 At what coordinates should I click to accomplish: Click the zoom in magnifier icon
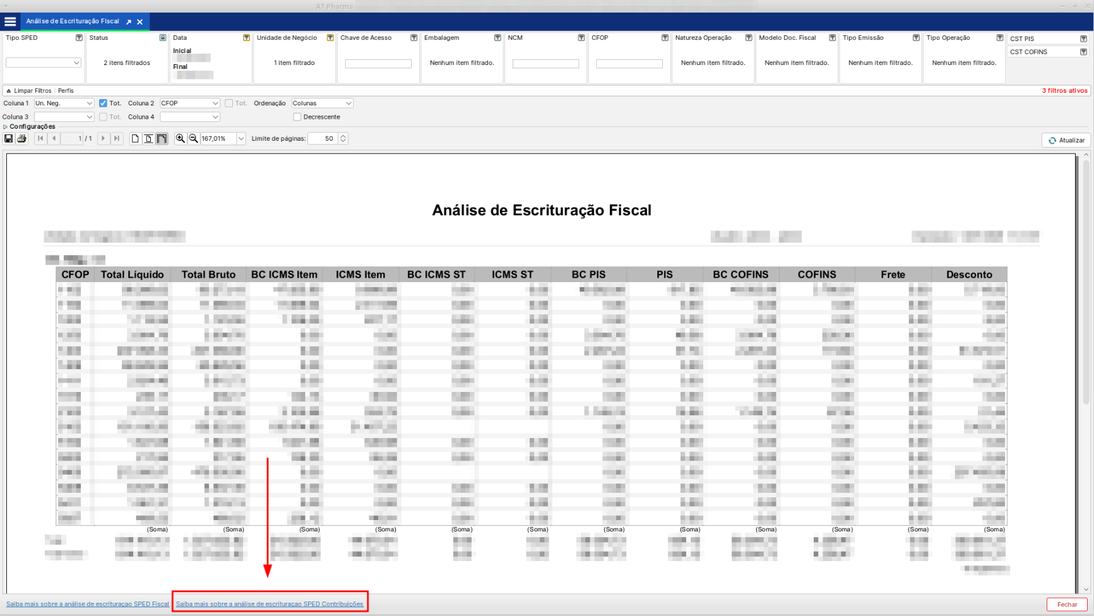click(180, 139)
